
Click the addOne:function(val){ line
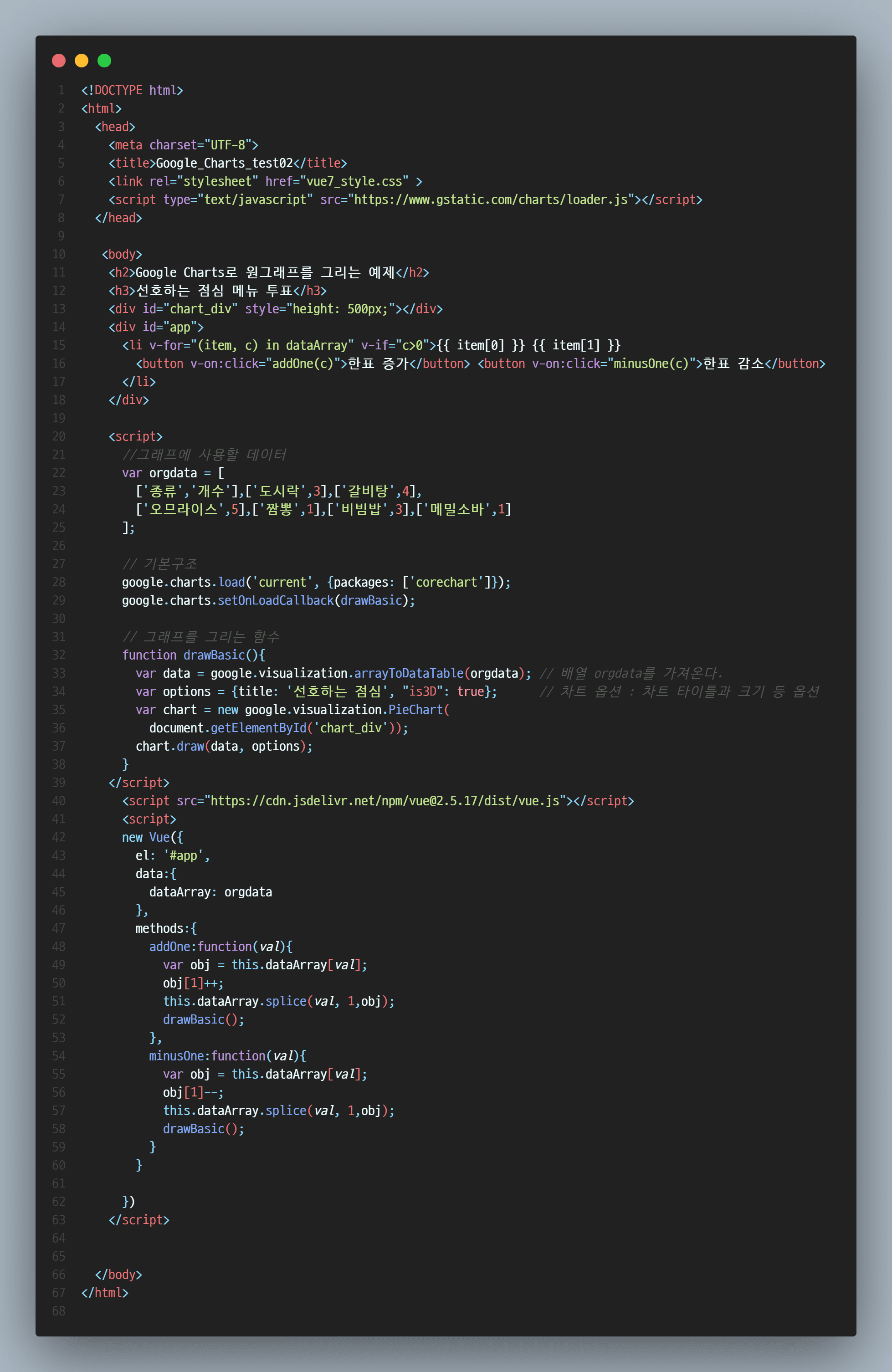[221, 947]
